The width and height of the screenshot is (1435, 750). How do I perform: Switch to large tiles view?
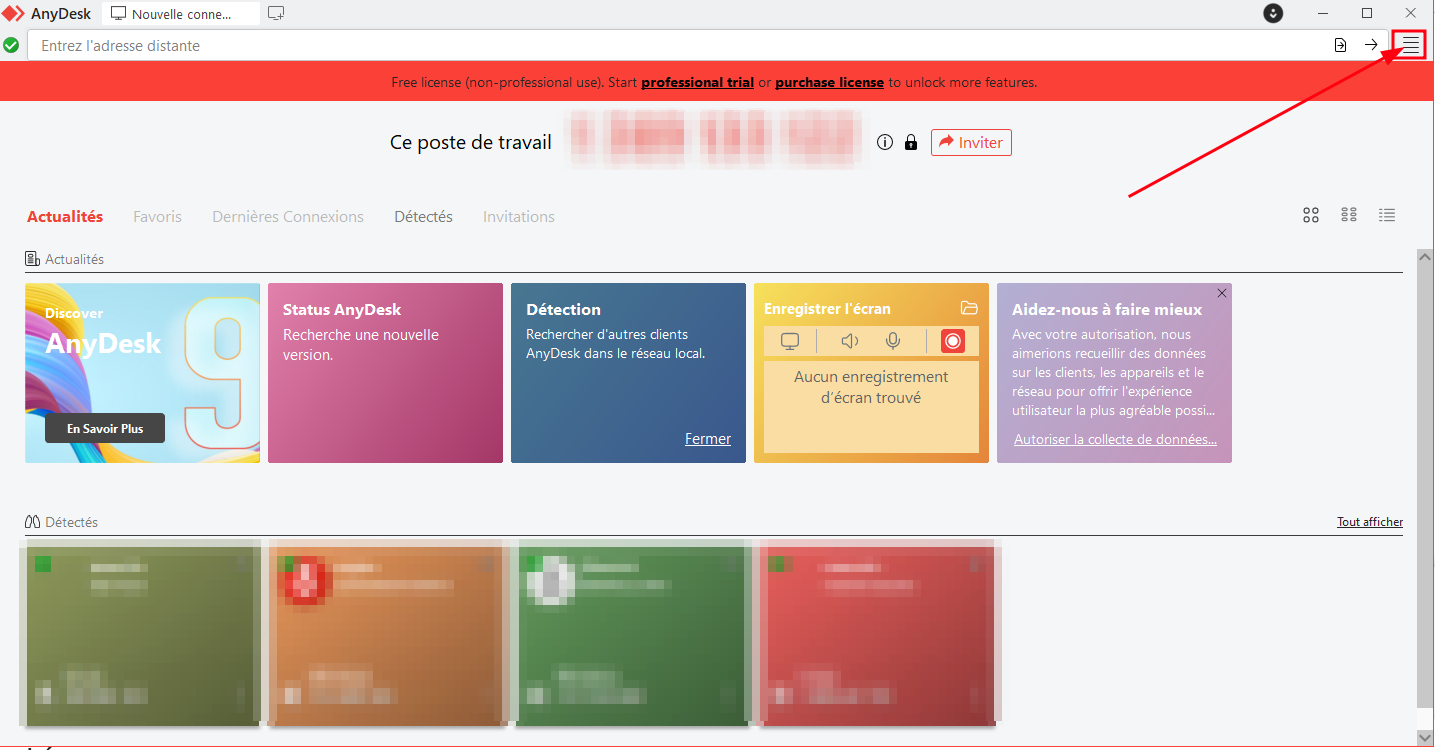tap(1311, 215)
